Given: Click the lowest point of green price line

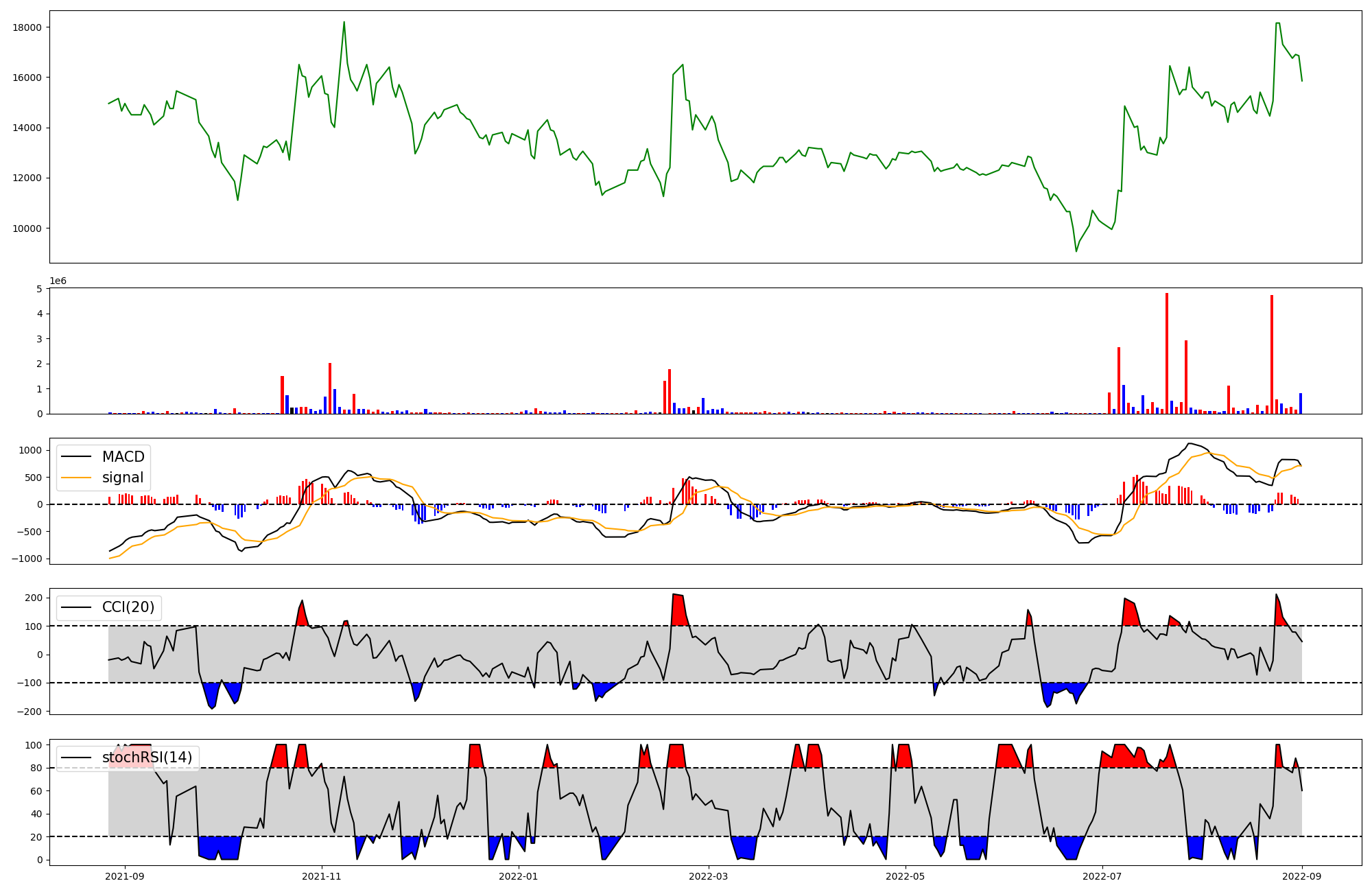Looking at the screenshot, I should 1076,251.
